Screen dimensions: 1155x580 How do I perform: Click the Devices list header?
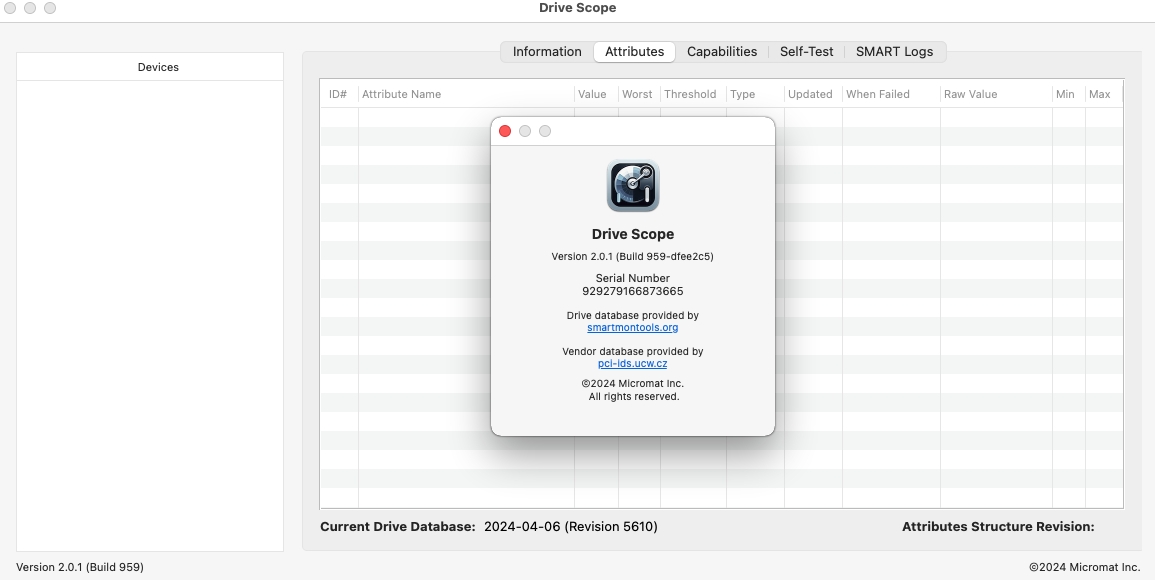[x=158, y=67]
